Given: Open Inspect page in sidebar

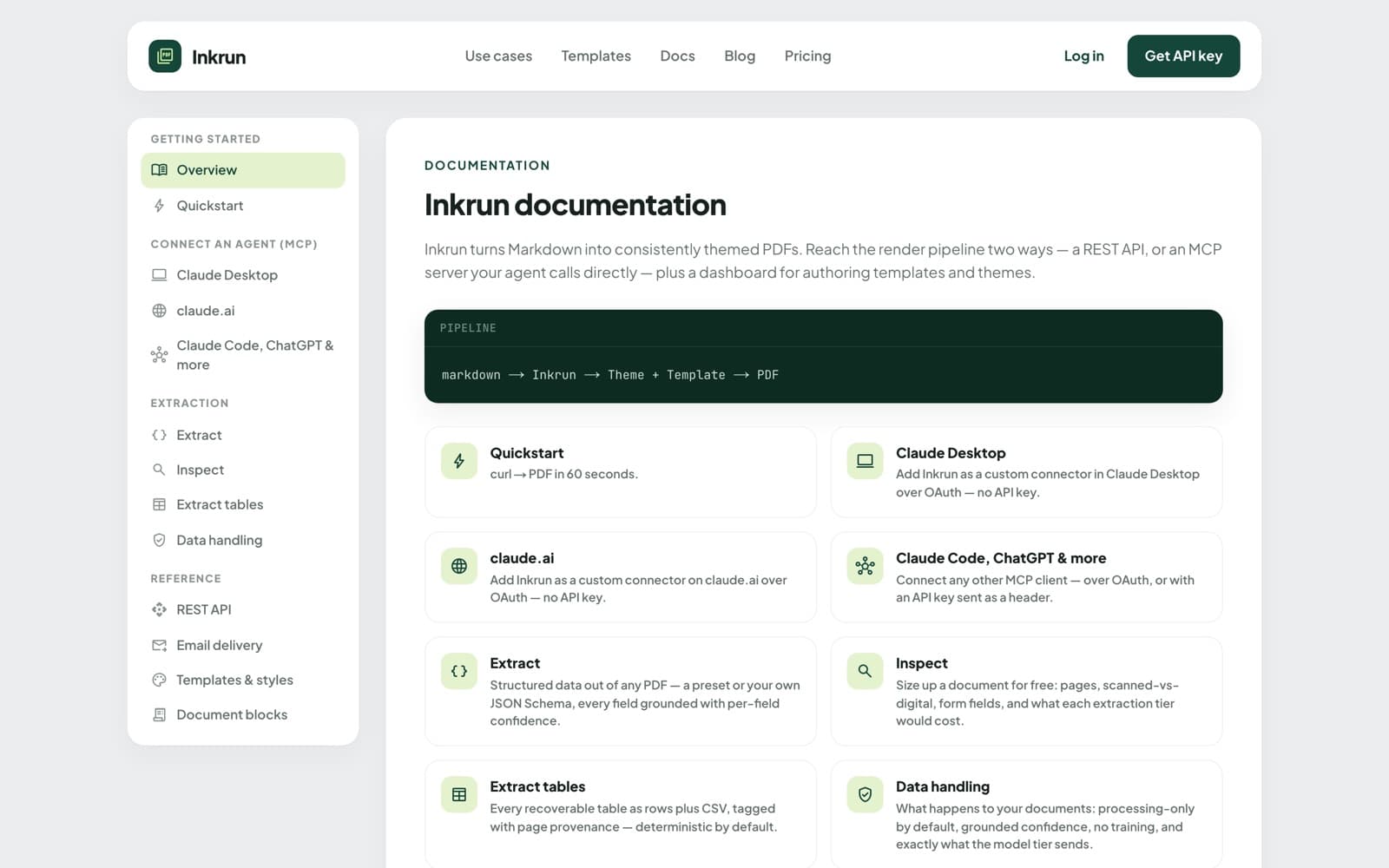Looking at the screenshot, I should (243, 470).
